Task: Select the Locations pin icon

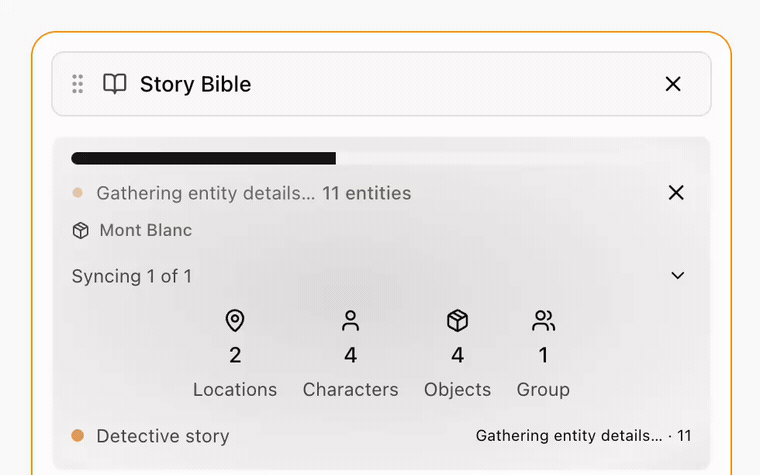Action: (x=235, y=320)
